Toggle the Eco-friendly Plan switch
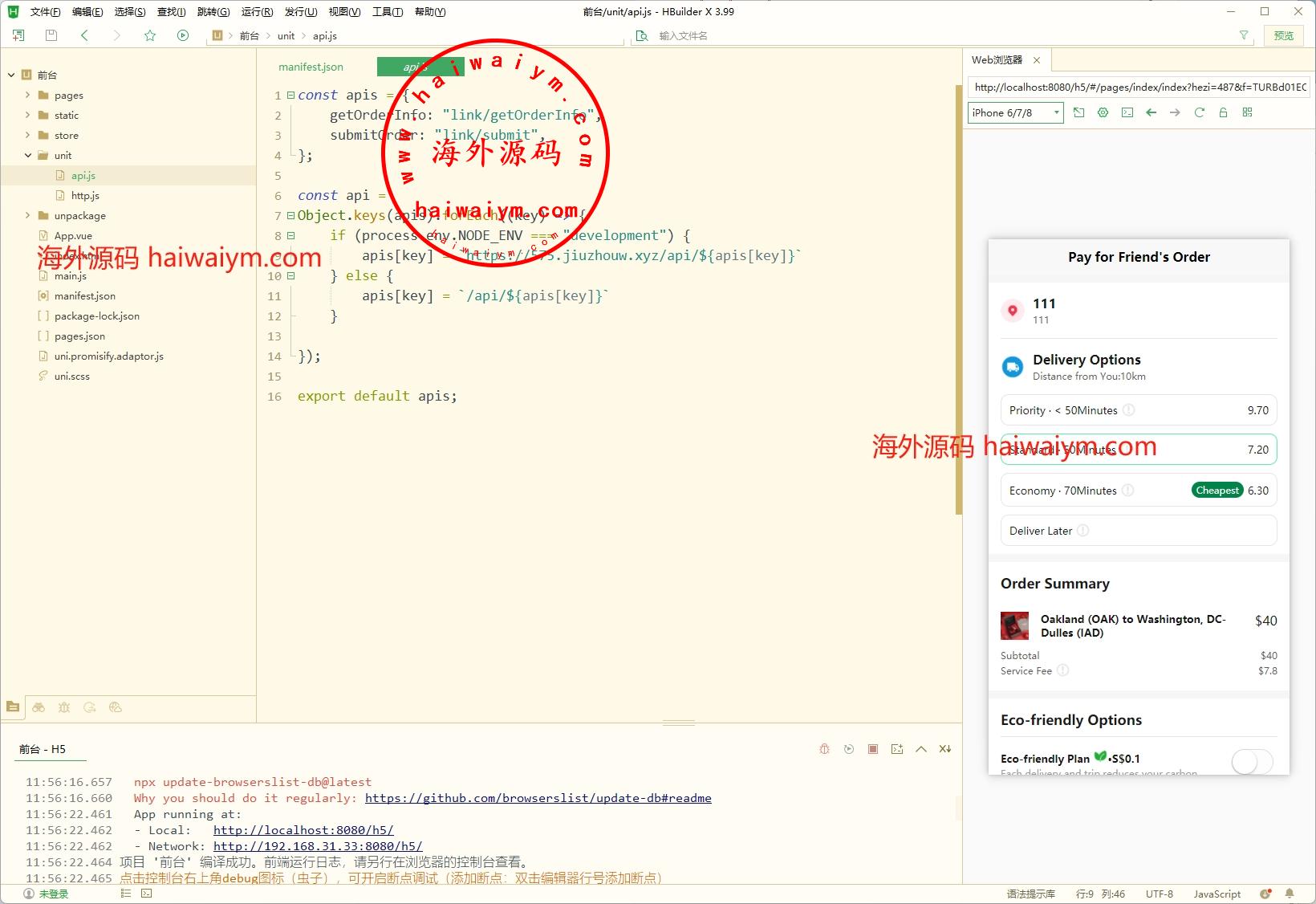This screenshot has height=904, width=1316. tap(1251, 761)
